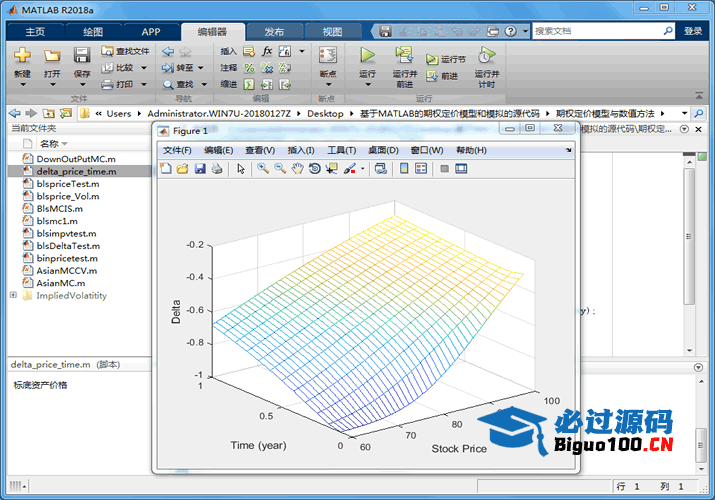Open the address bar path history dropdown
Screen dimensions: 715x500
tap(684, 113)
